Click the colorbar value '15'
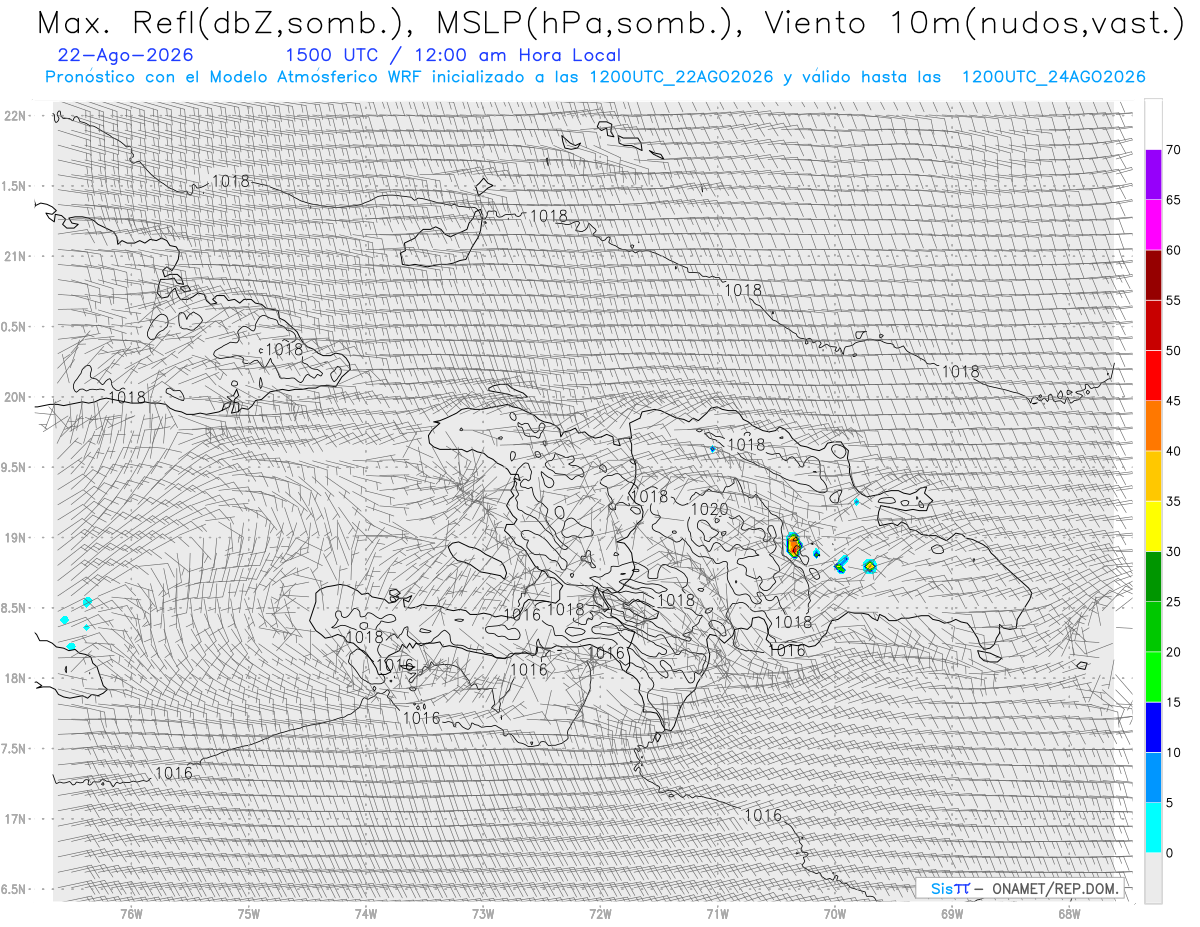 [1173, 702]
